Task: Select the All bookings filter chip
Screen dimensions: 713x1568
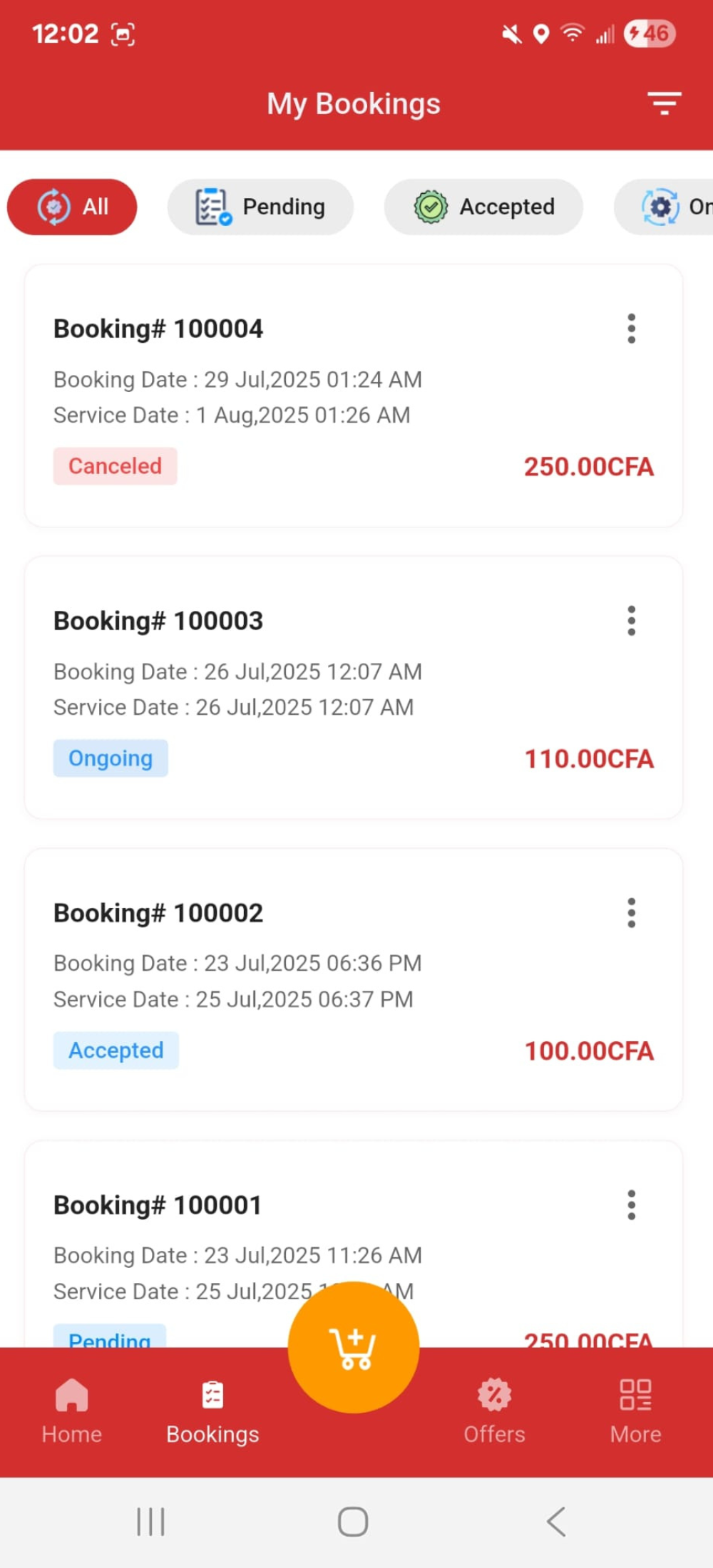Action: [72, 207]
